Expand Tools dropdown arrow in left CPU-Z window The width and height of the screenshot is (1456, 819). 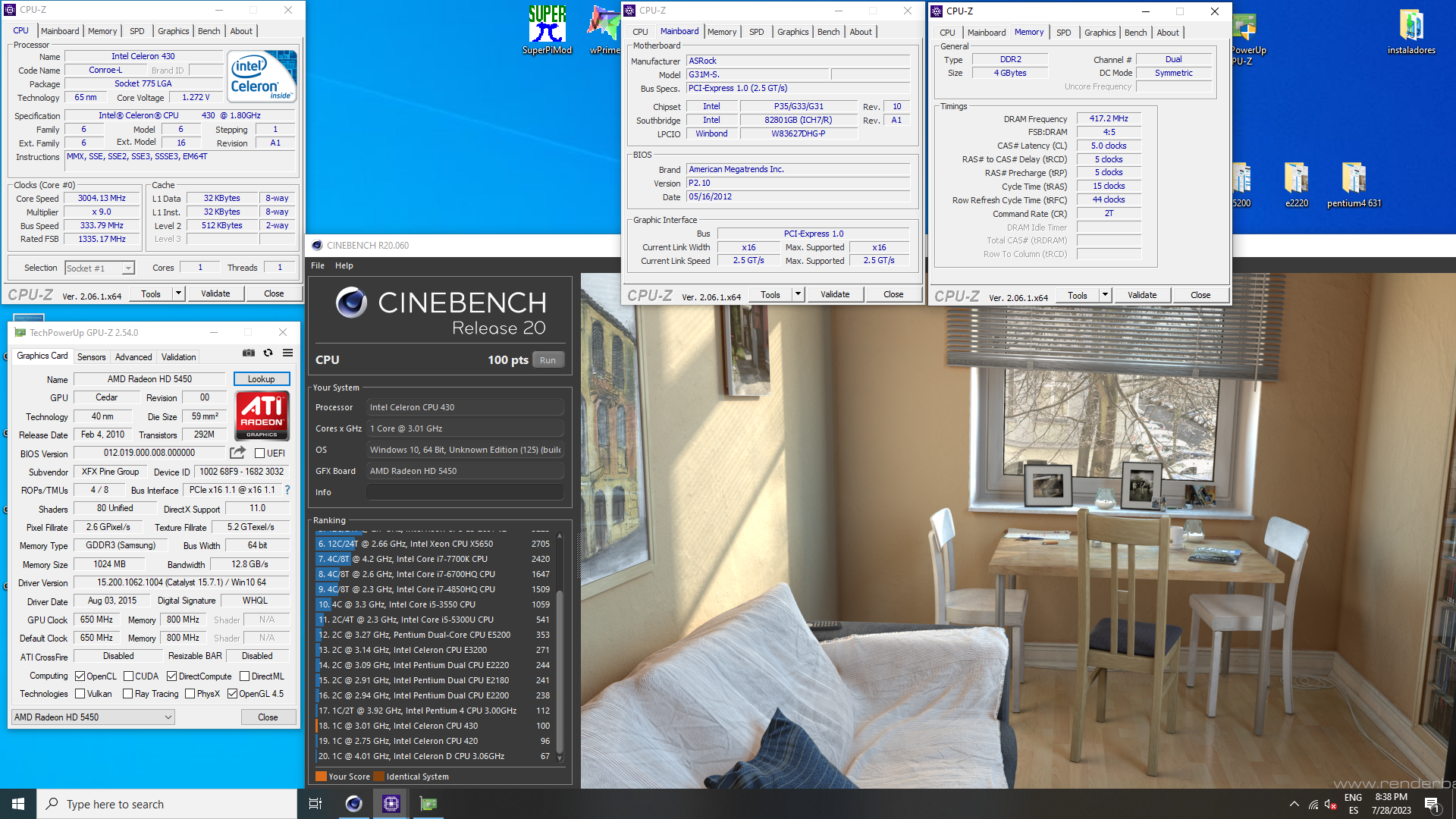178,293
